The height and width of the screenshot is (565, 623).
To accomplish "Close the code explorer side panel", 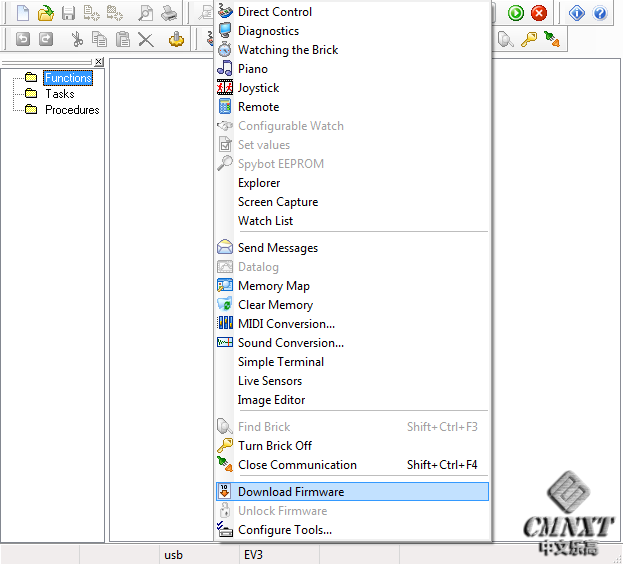I will (98, 62).
